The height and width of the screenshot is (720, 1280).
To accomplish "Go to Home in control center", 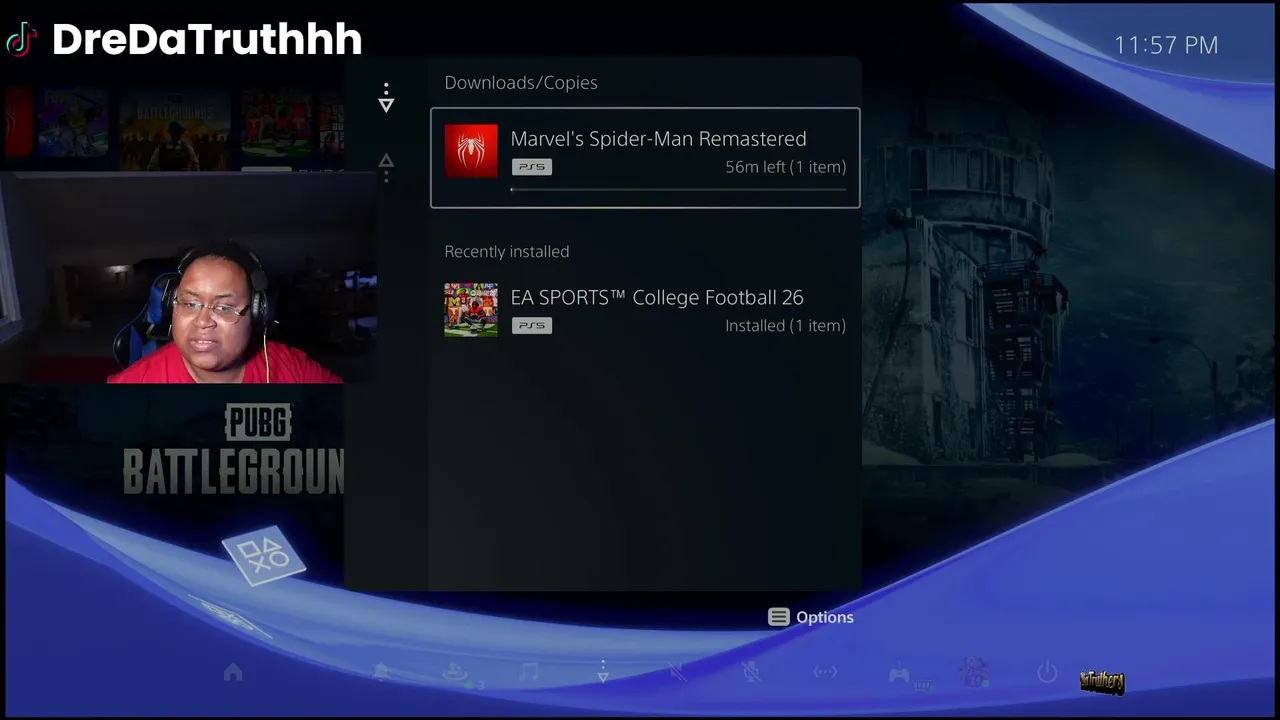I will click(233, 673).
